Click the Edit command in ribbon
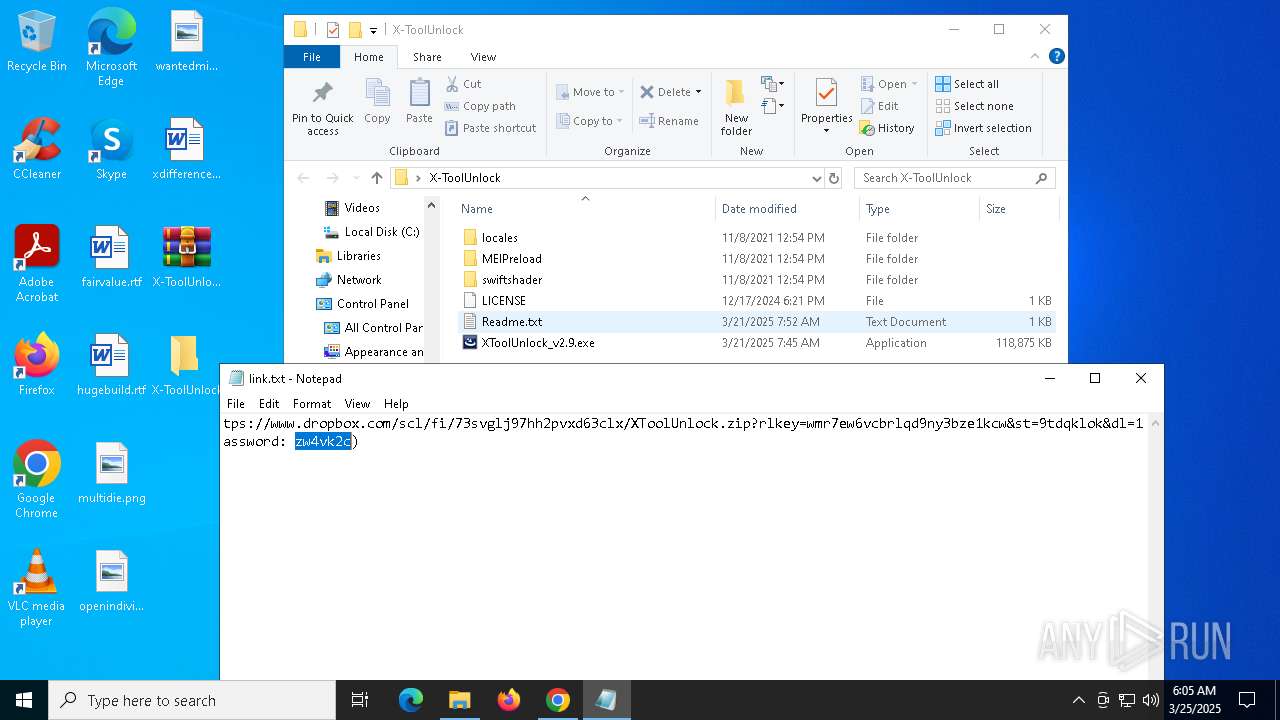 click(879, 106)
